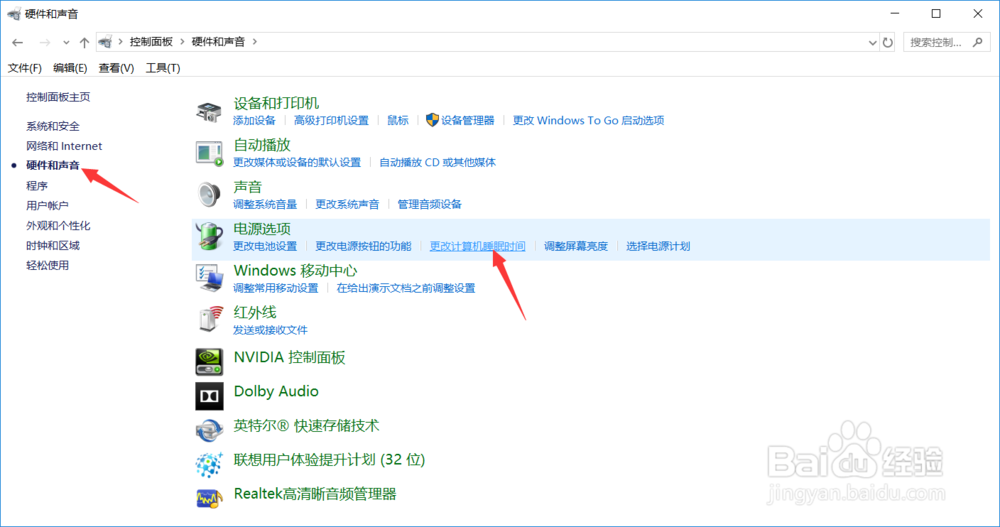This screenshot has height=527, width=1000.
Task: Click the 更改系统声音 link
Action: tap(347, 205)
